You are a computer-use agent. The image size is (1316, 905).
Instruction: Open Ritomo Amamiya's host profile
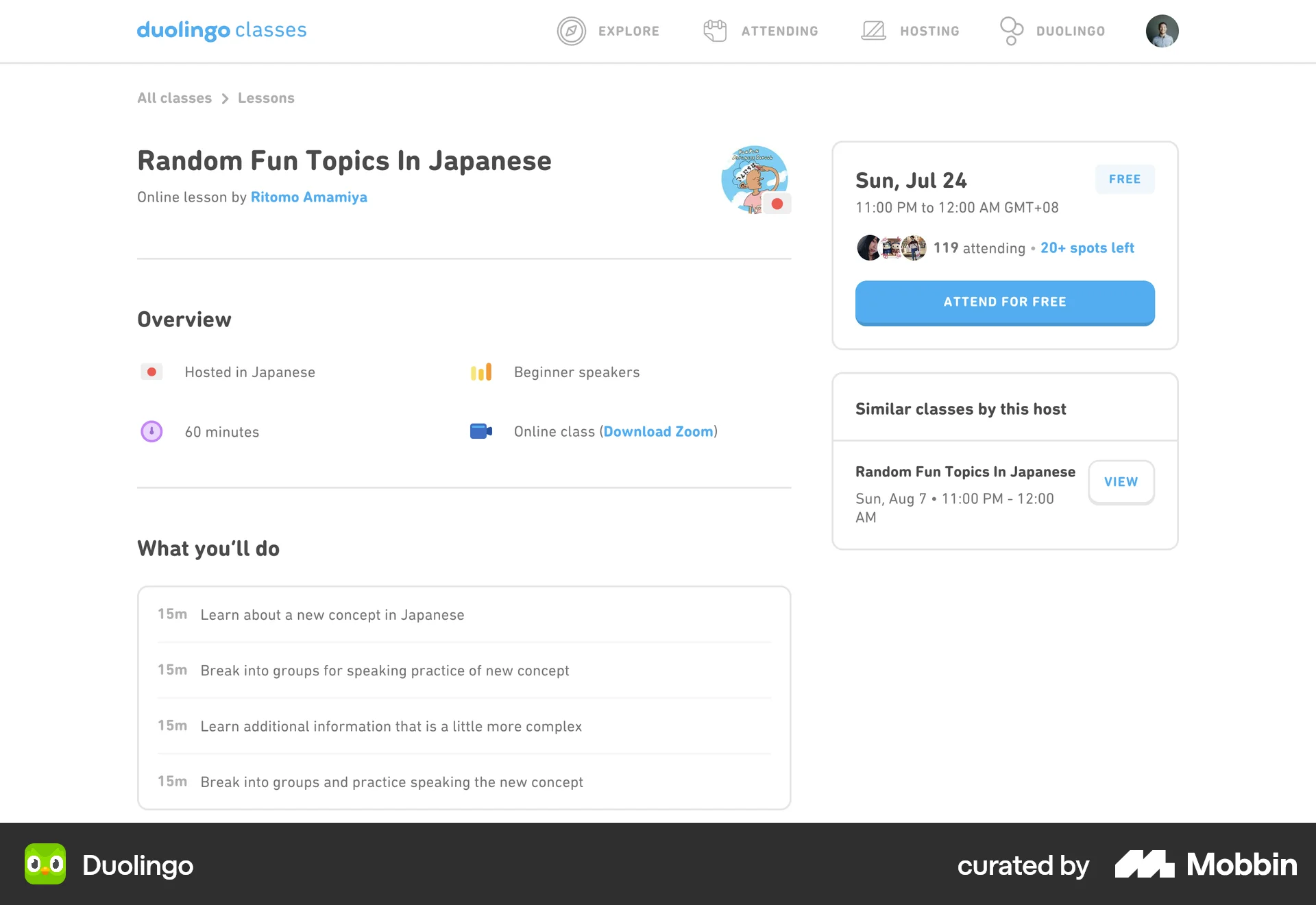308,197
